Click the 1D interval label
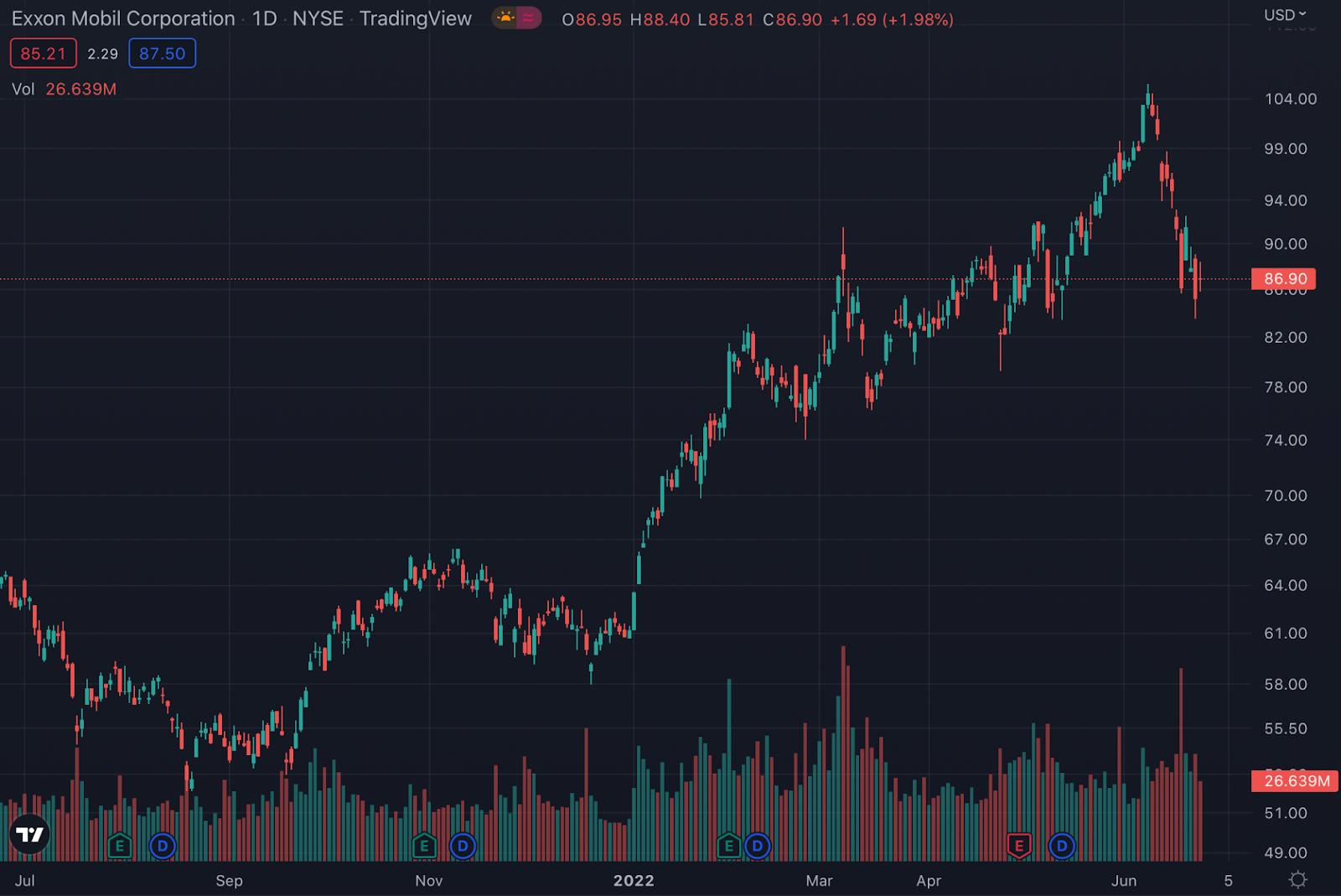 pos(265,18)
